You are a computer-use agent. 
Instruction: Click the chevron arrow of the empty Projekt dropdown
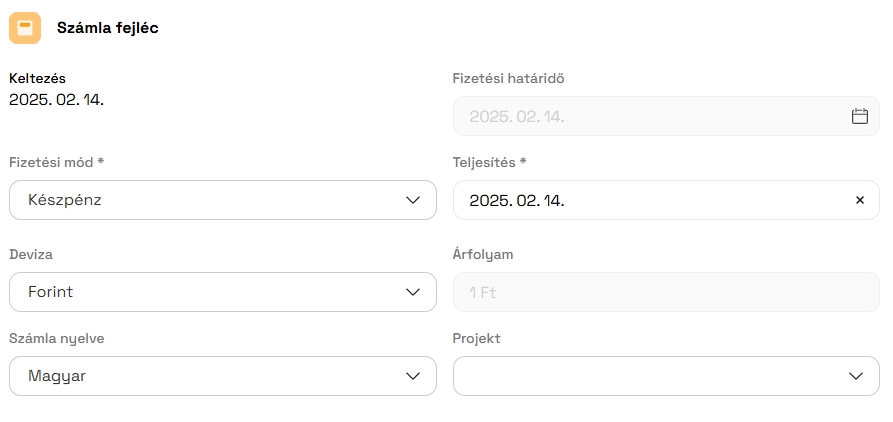click(856, 376)
